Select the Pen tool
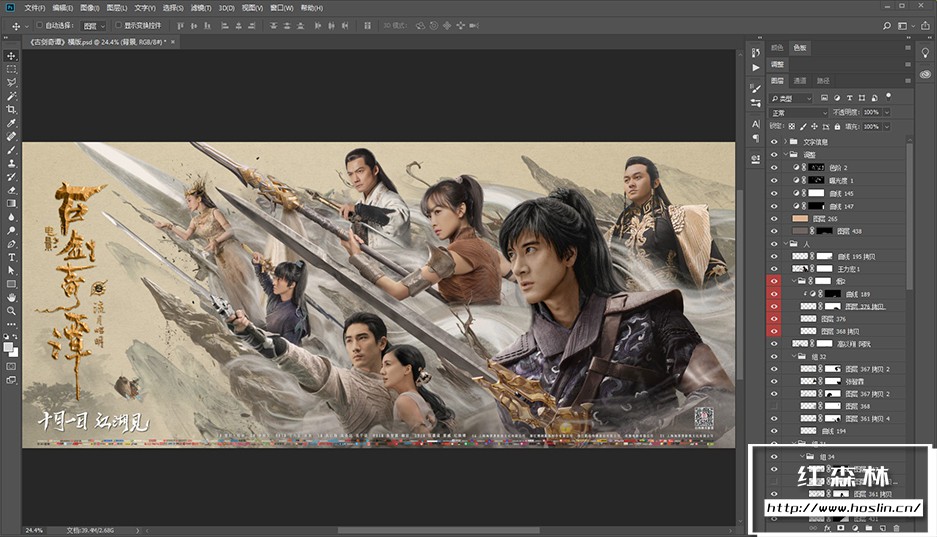This screenshot has width=937, height=537. [11, 244]
